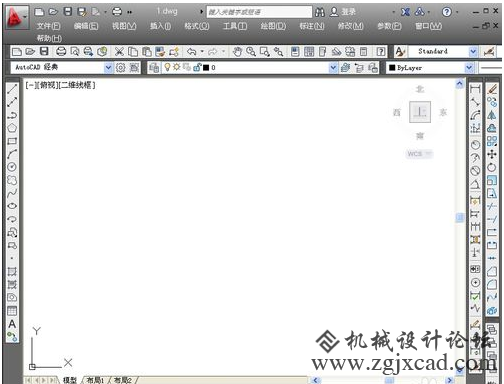Toggle layer 0 lock padlock icon

[197, 67]
